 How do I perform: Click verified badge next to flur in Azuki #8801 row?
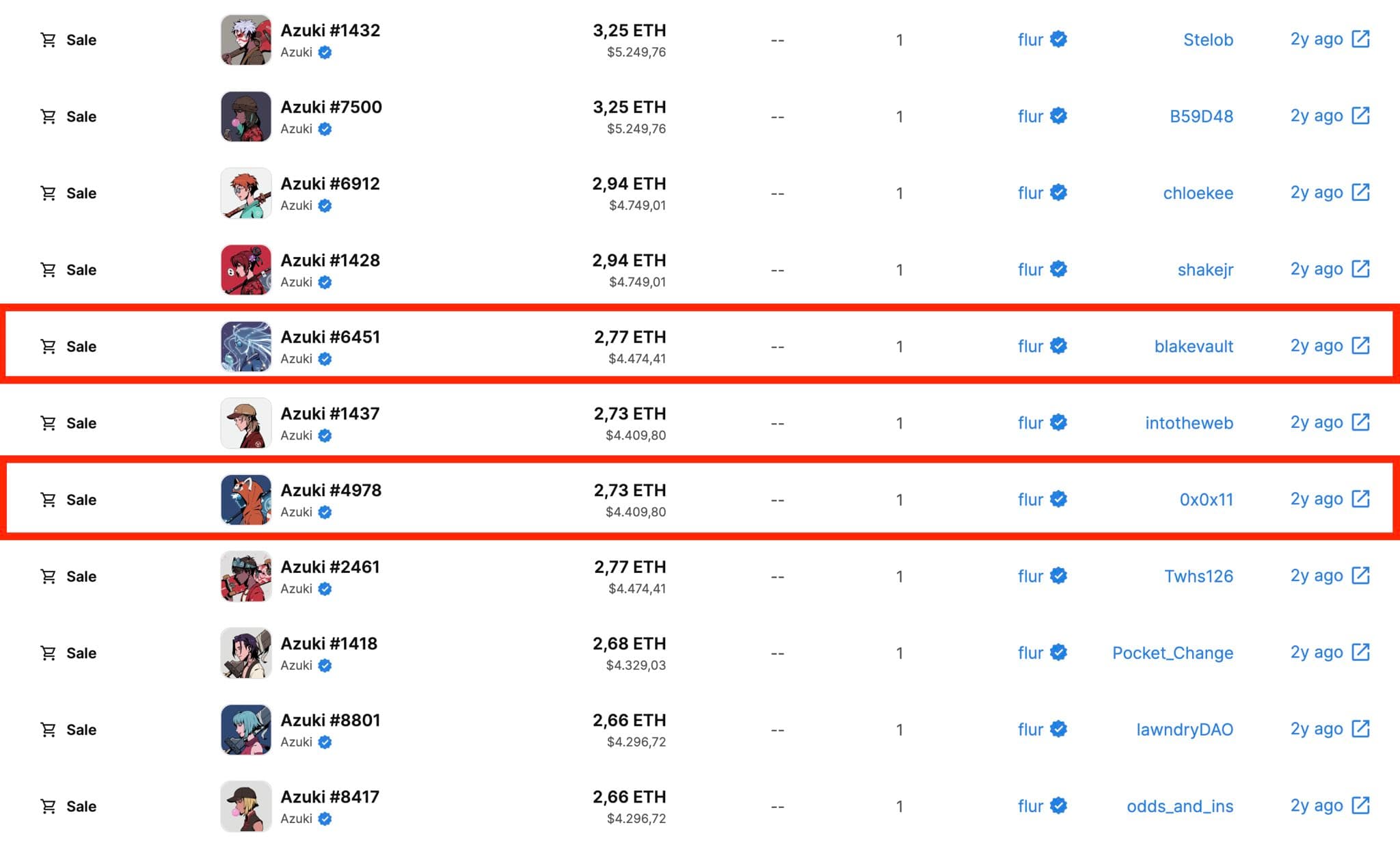(1058, 729)
